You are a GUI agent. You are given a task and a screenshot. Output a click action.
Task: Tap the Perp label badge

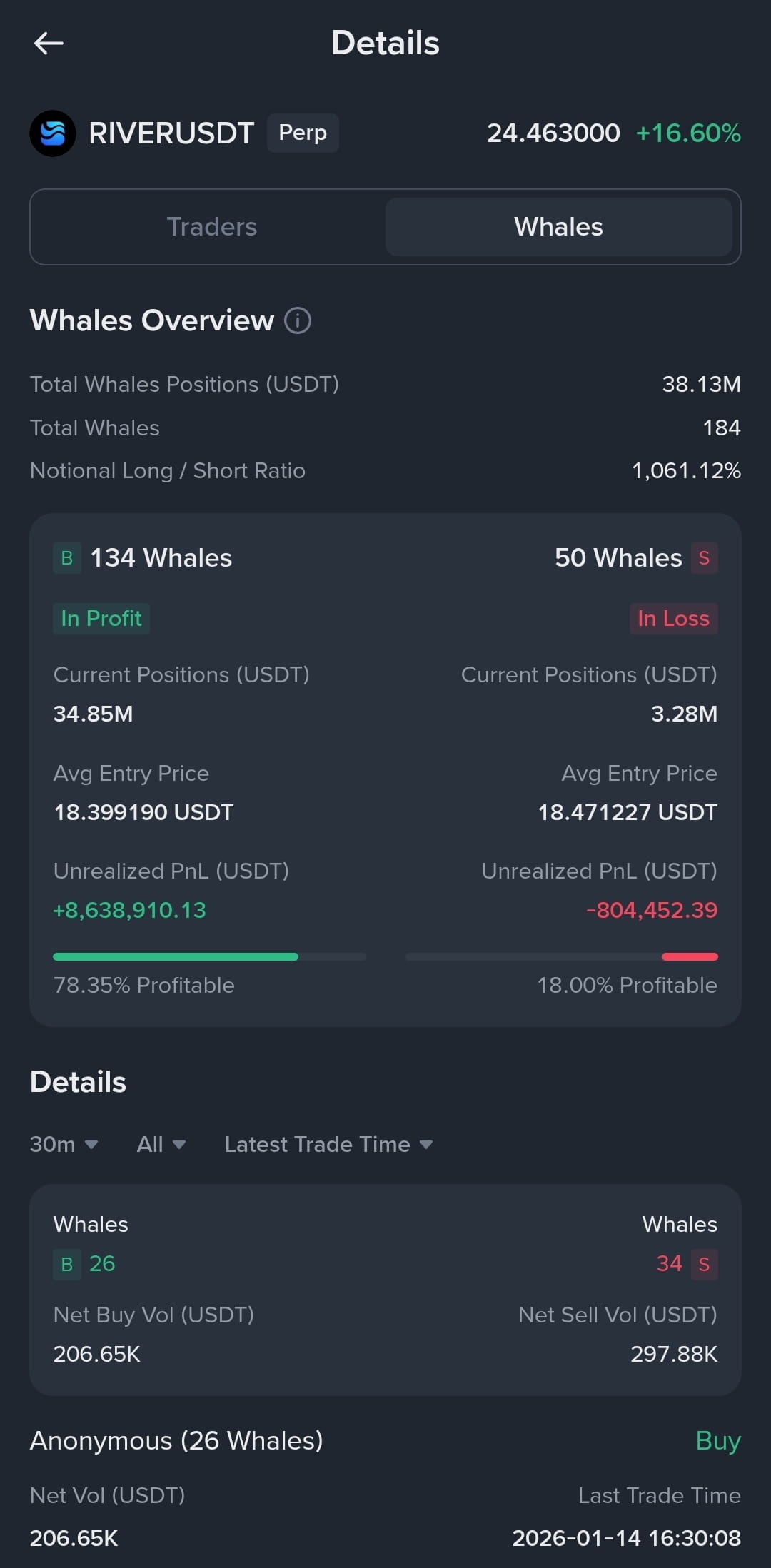pos(303,133)
